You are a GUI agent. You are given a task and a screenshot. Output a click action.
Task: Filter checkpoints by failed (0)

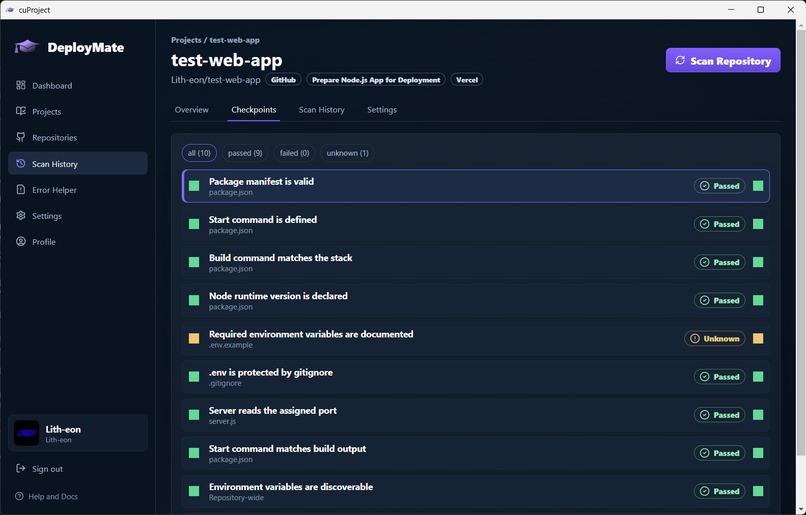point(295,153)
